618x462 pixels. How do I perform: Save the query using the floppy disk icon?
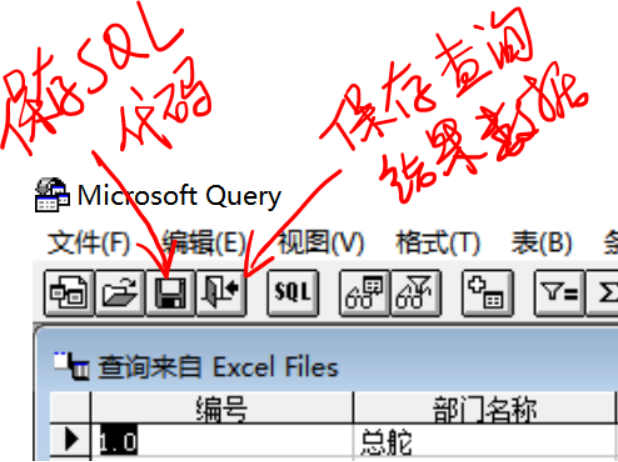(170, 293)
